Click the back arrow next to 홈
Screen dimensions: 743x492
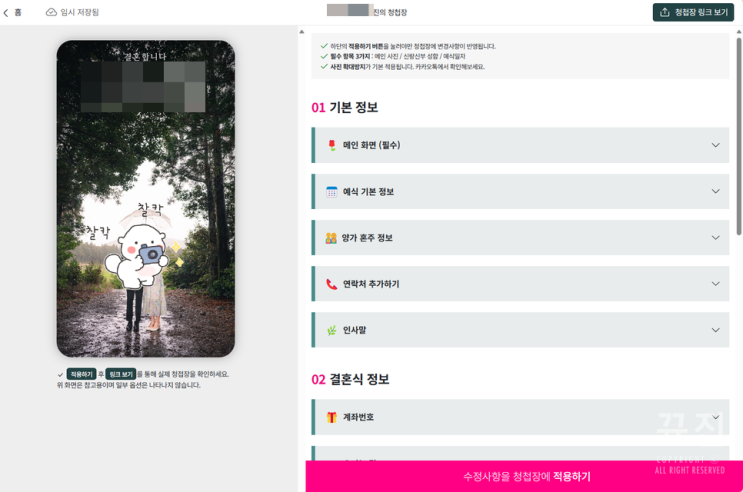6,13
